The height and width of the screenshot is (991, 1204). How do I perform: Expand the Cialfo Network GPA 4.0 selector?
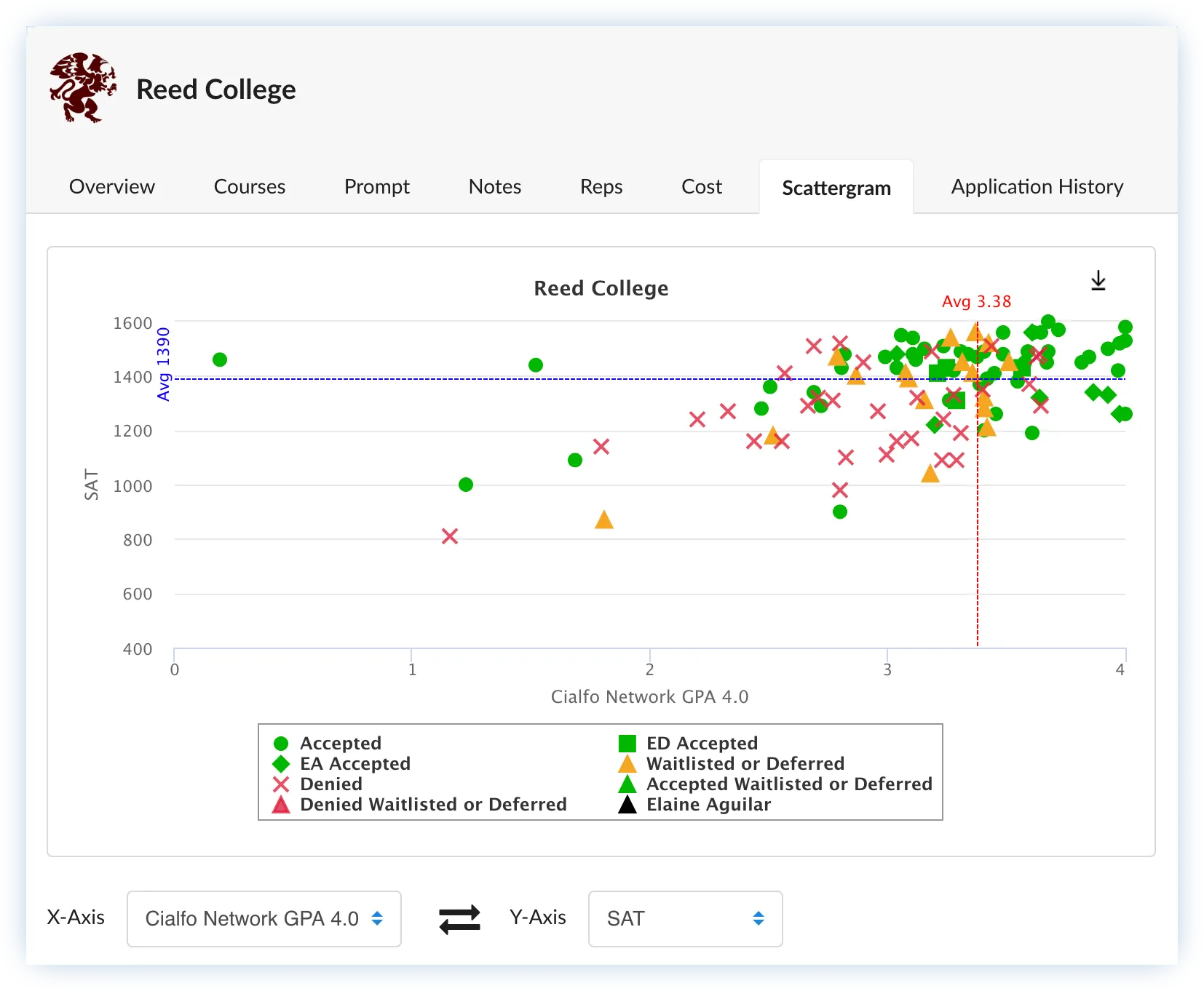pos(264,919)
